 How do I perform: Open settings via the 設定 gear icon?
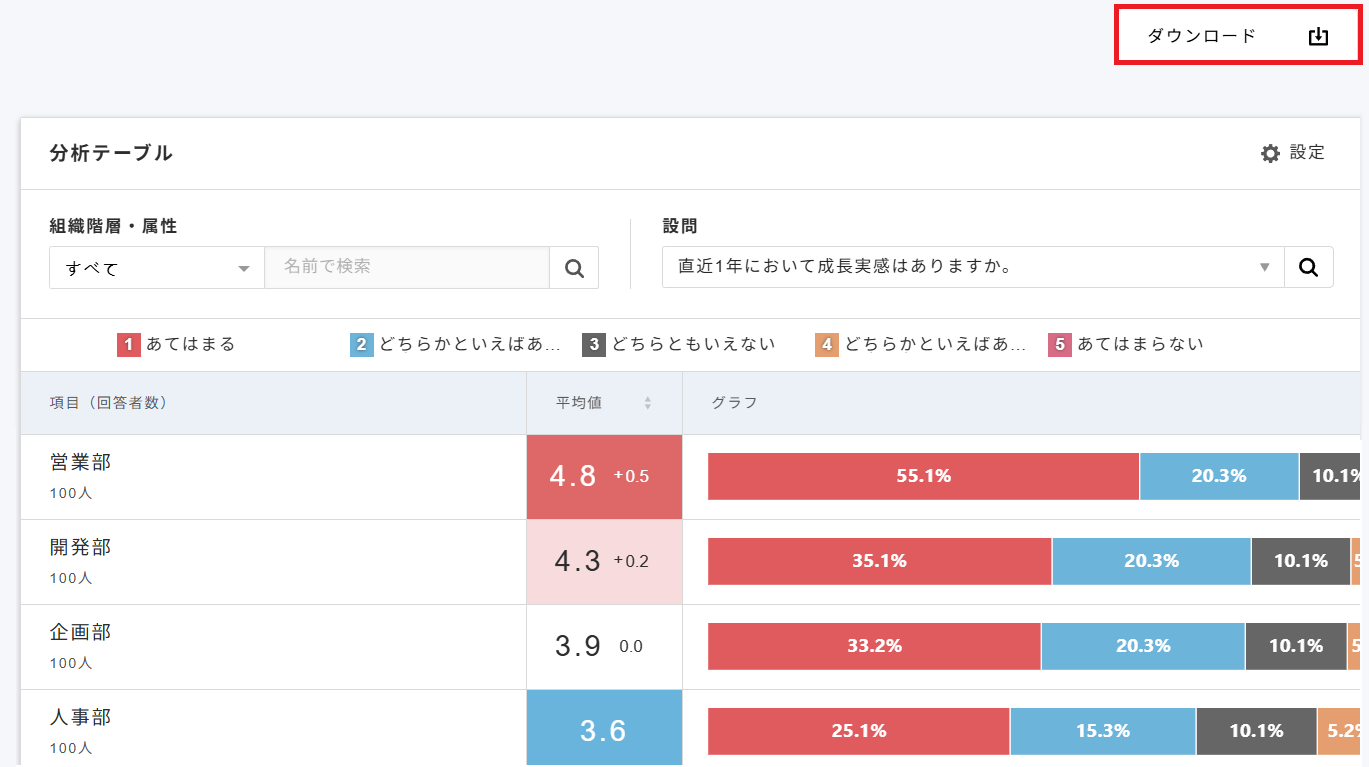[x=1270, y=153]
